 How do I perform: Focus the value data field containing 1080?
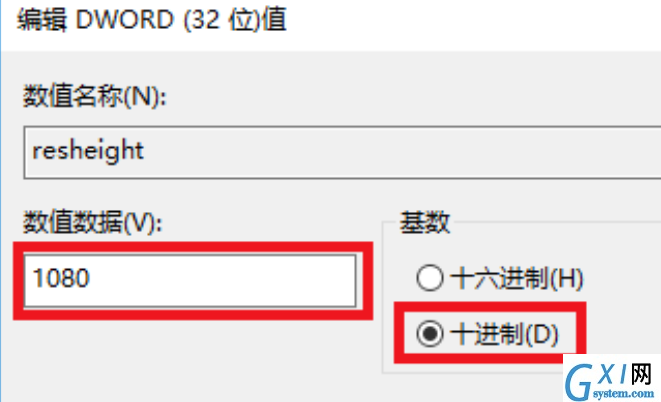click(190, 281)
